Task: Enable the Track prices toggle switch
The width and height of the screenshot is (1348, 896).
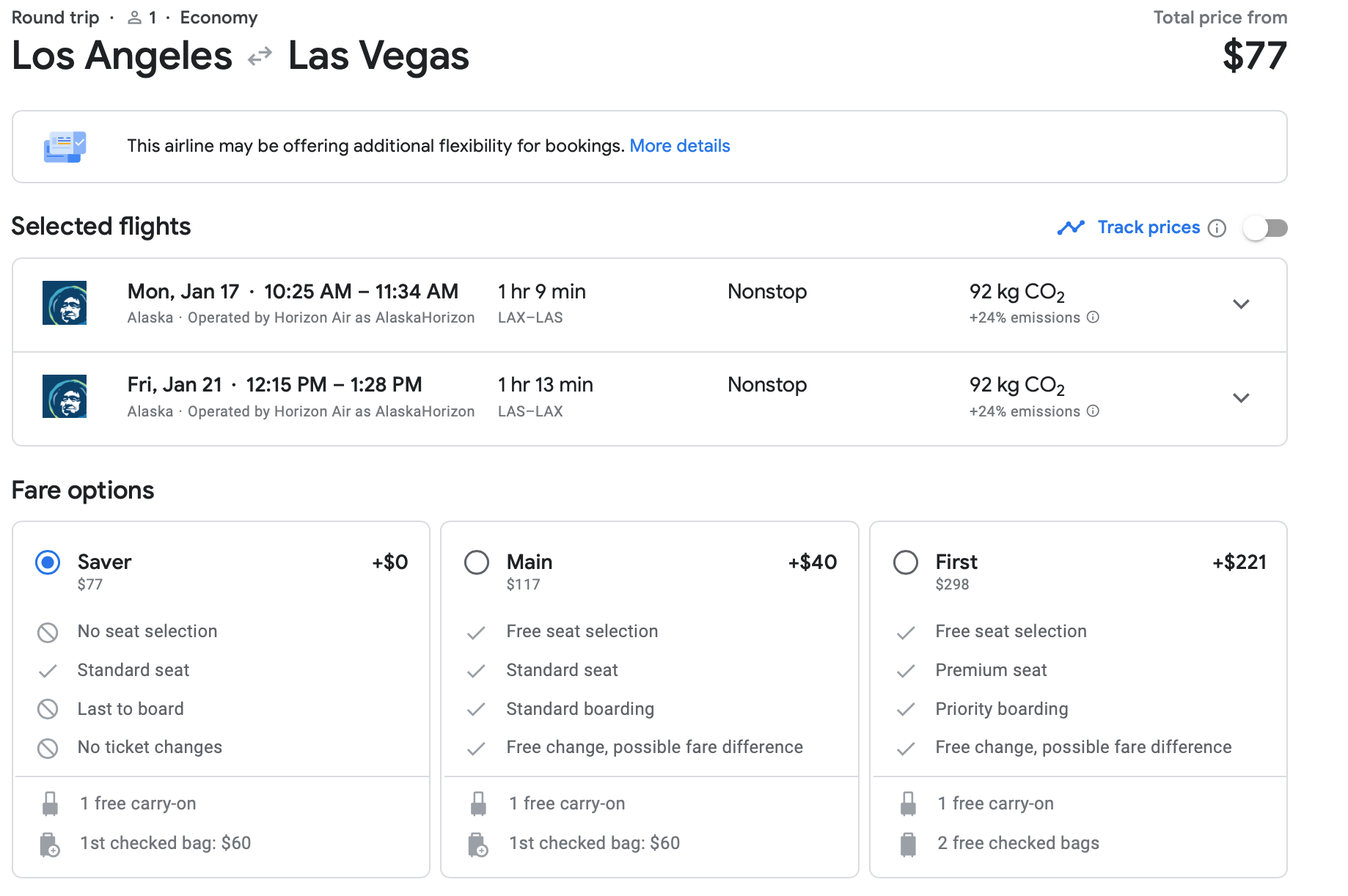Action: click(x=1266, y=228)
